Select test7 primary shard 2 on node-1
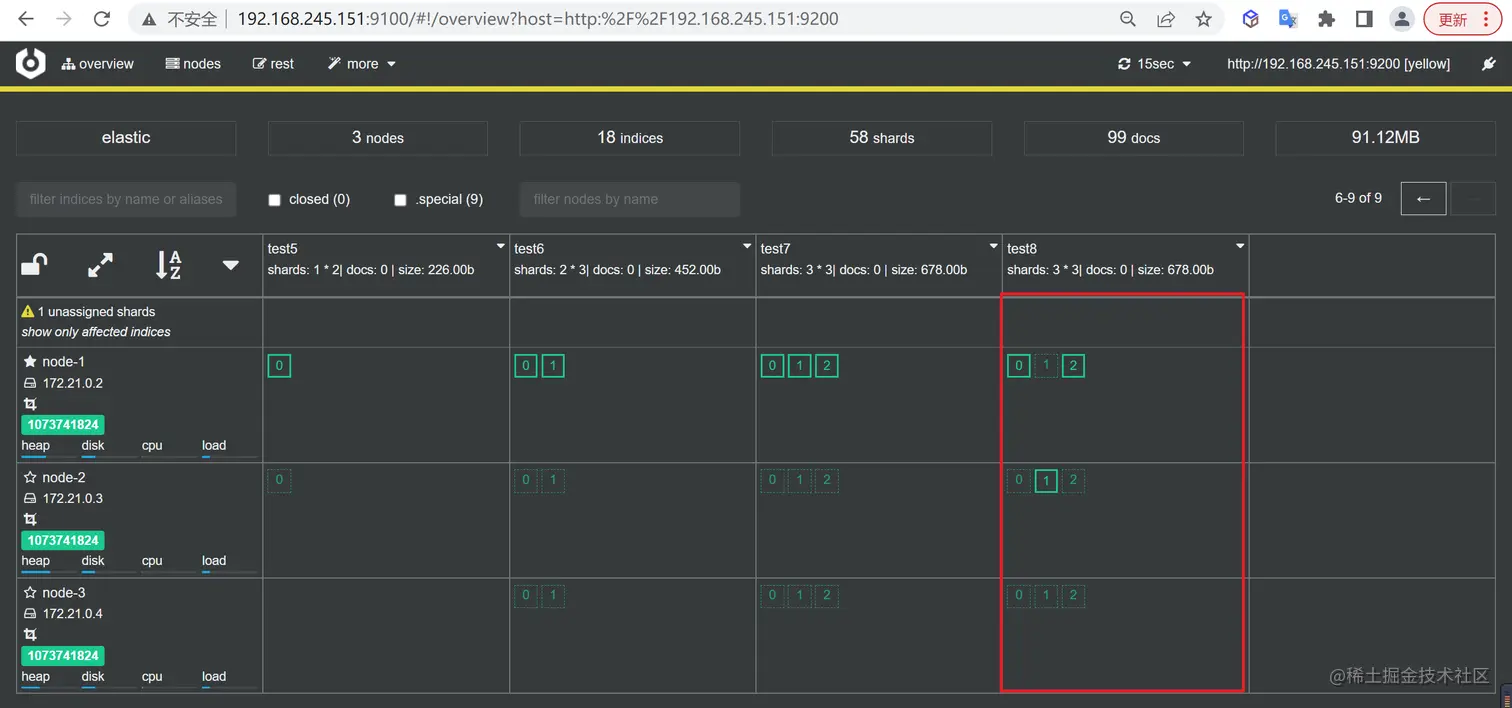1512x708 pixels. tap(827, 366)
